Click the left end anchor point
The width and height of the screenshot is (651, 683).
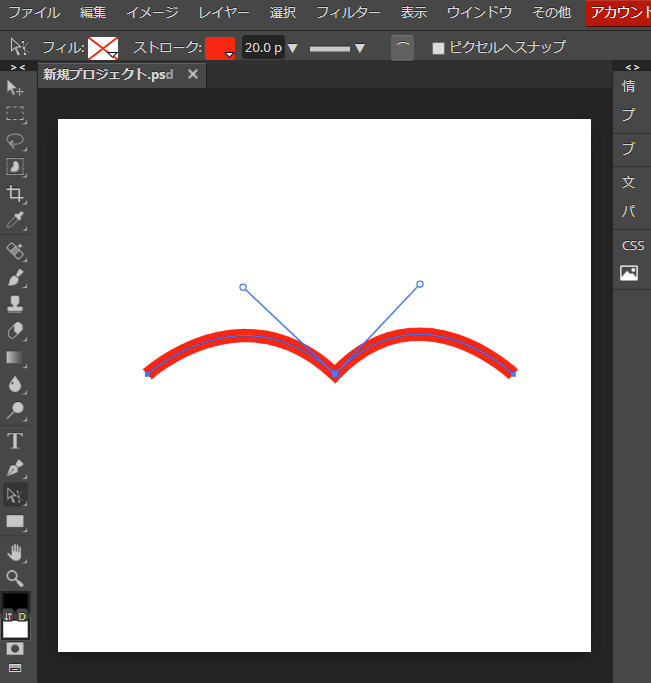pyautogui.click(x=147, y=374)
